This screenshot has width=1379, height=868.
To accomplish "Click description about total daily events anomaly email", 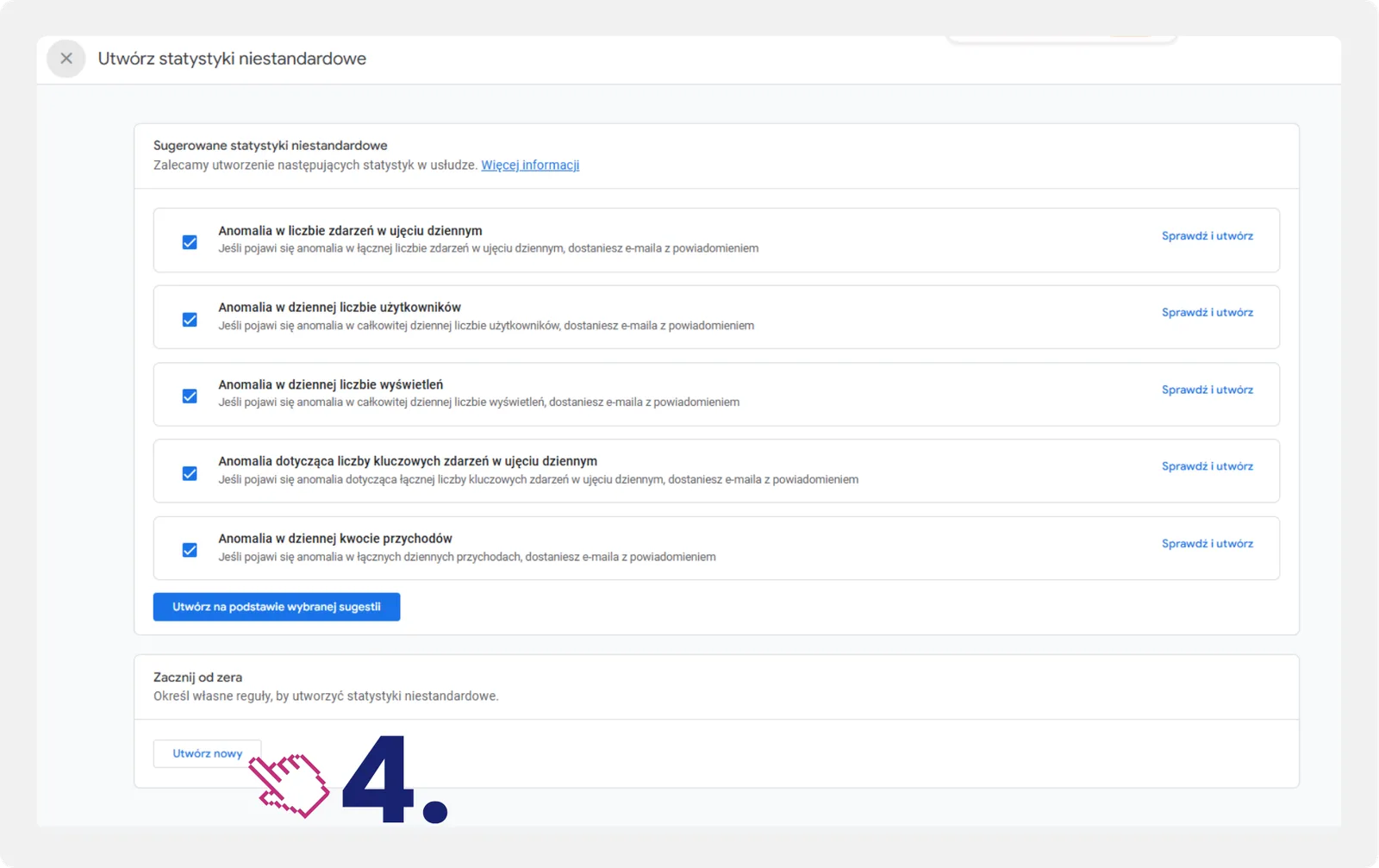I will tap(489, 248).
